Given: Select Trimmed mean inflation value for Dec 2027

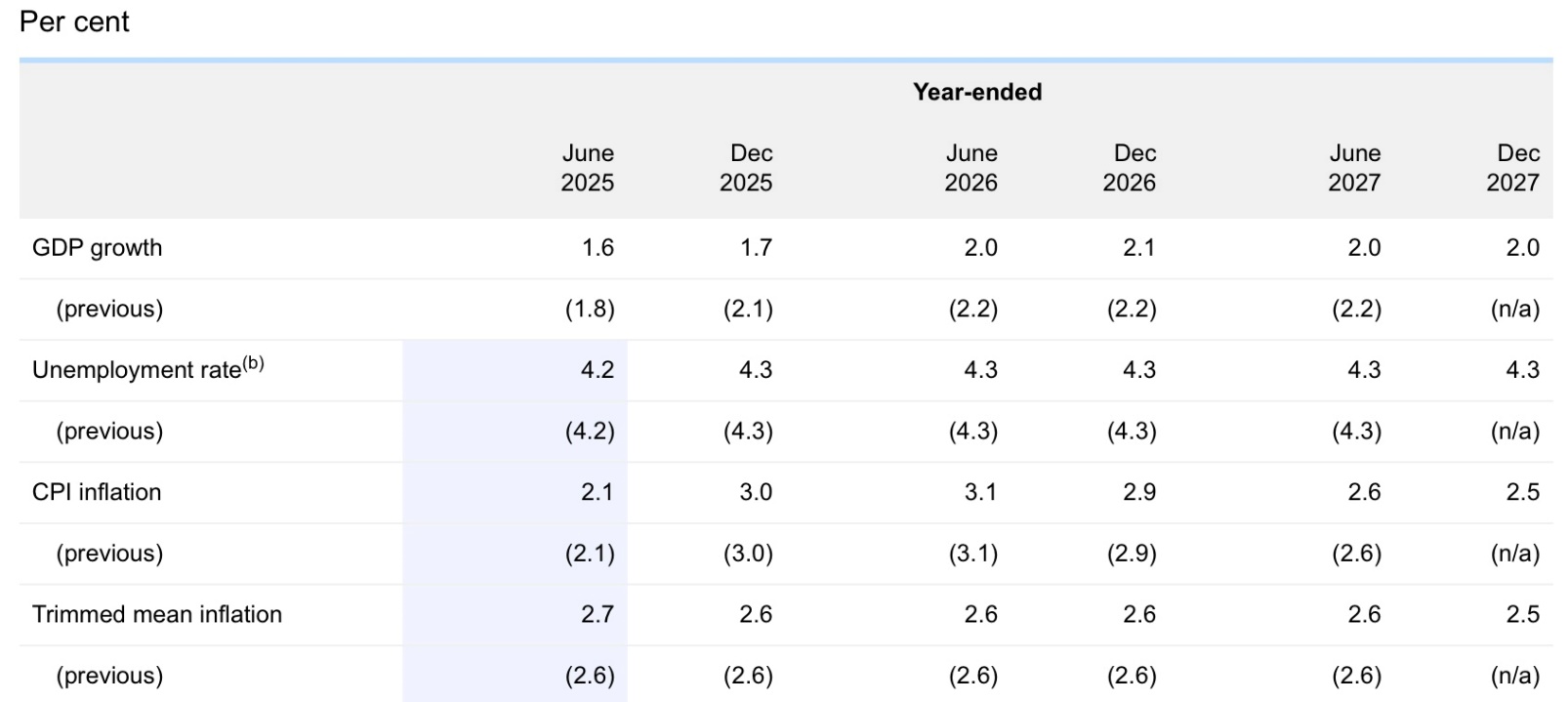Looking at the screenshot, I should click(x=1522, y=614).
